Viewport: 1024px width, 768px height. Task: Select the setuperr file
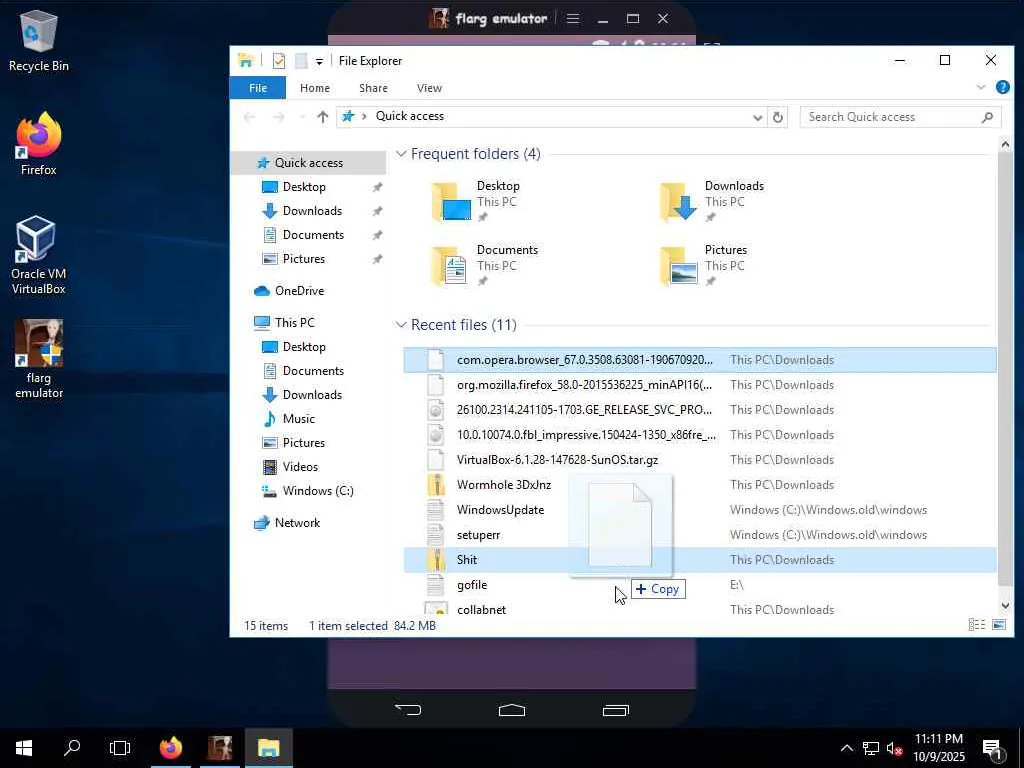(x=700, y=535)
